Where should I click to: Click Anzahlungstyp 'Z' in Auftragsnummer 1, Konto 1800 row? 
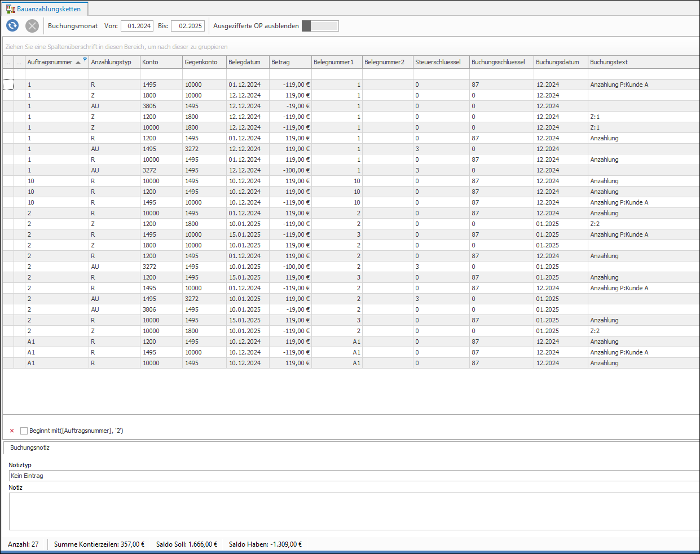(x=92, y=95)
